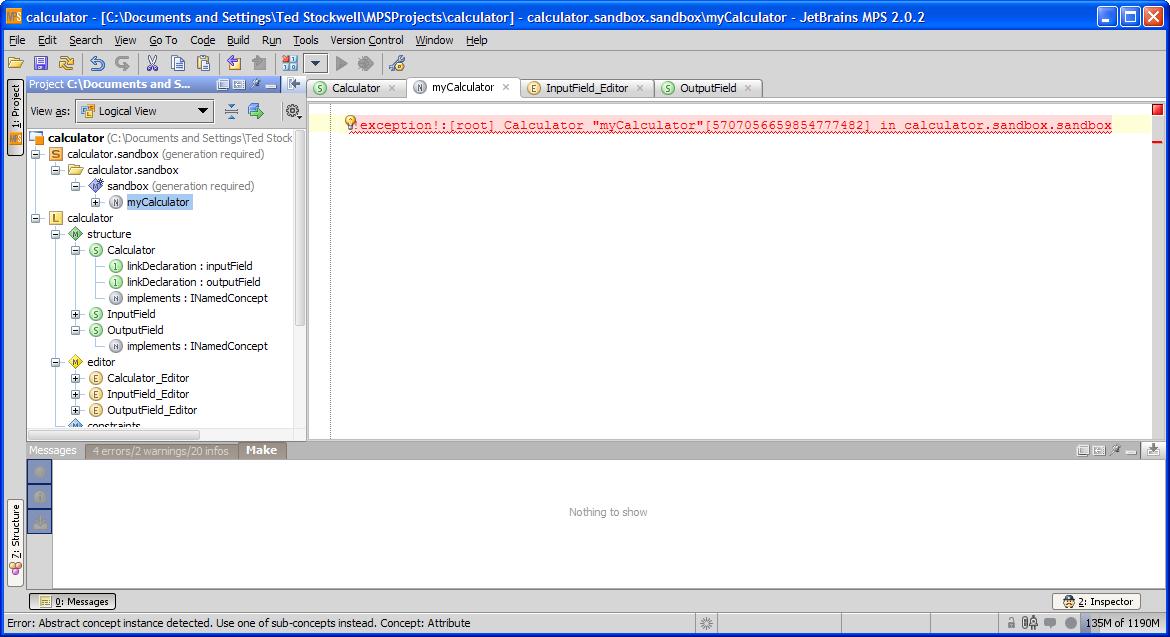This screenshot has width=1170, height=637.
Task: Navigate Back using toolbar arrow icon
Action: pyautogui.click(x=234, y=63)
